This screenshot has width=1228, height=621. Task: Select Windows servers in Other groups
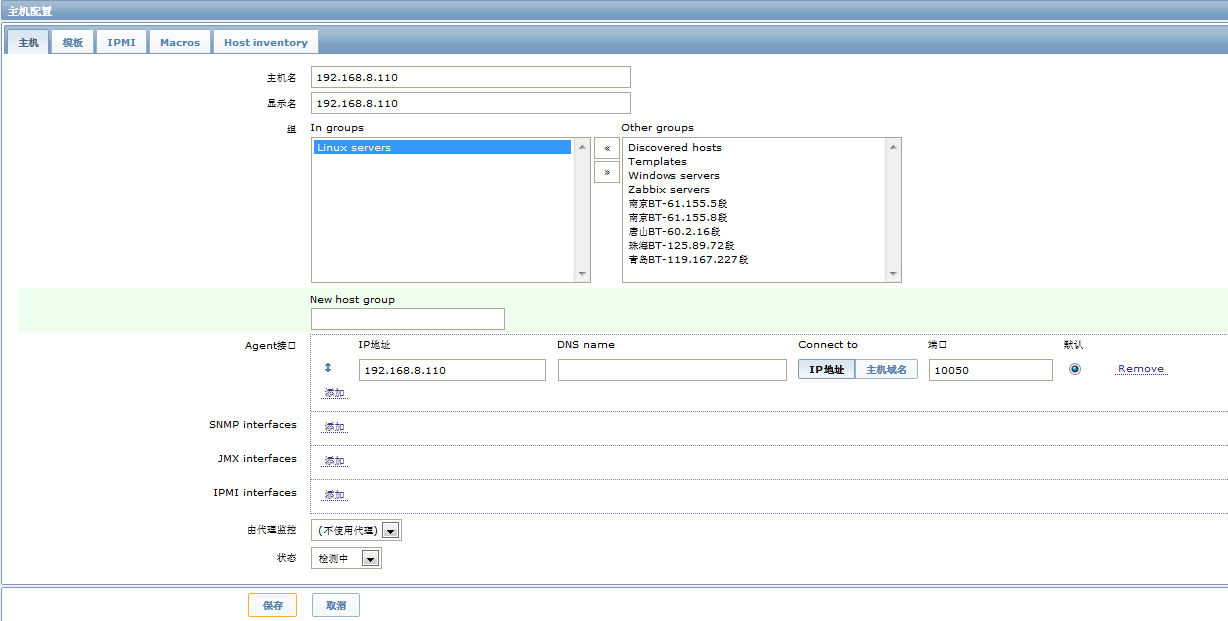click(x=673, y=175)
